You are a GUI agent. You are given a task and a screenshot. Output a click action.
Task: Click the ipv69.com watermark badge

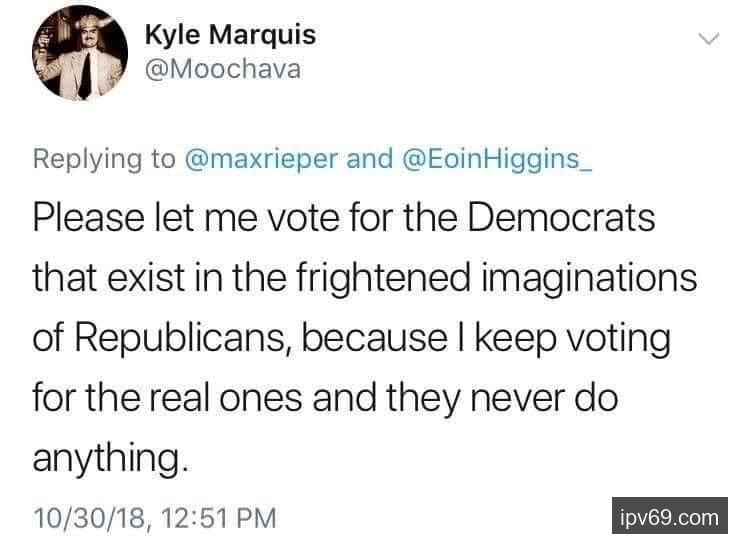[669, 517]
